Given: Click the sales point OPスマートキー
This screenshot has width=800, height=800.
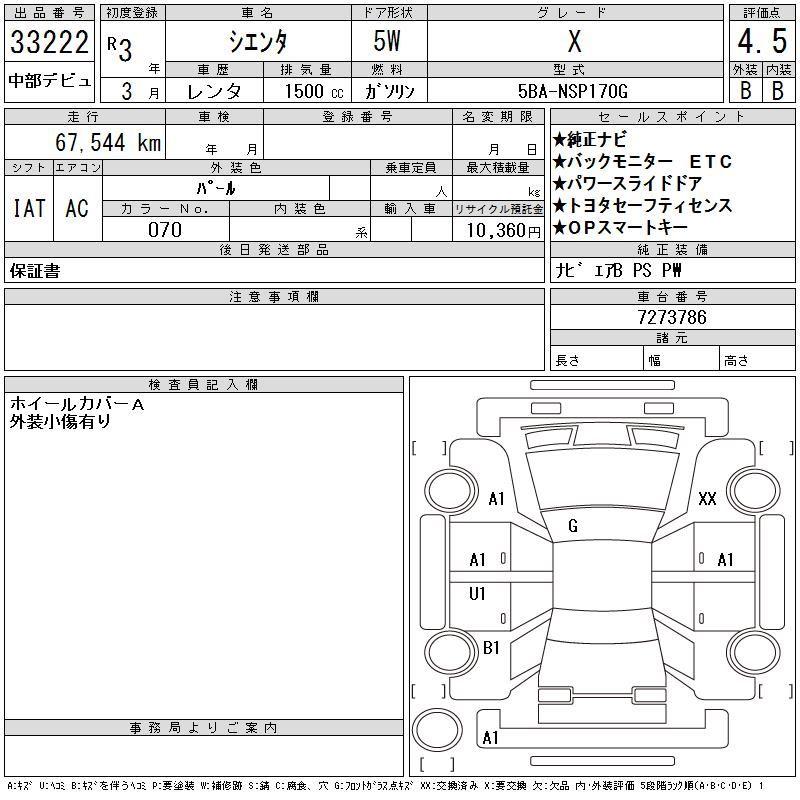Looking at the screenshot, I should tap(620, 227).
